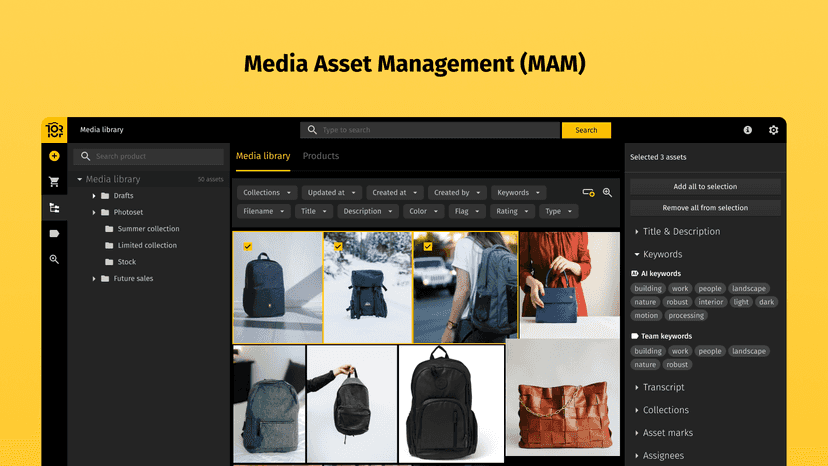Select the red dress handbag thumbnail
The width and height of the screenshot is (828, 466).
pyautogui.click(x=570, y=285)
